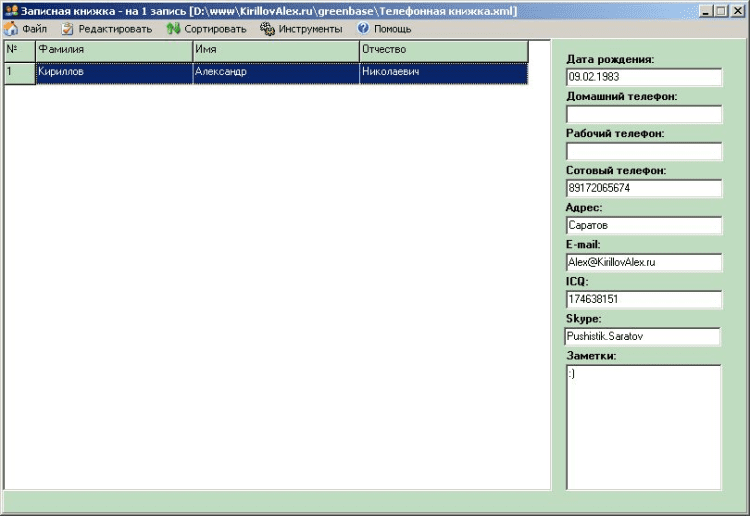The height and width of the screenshot is (516, 750).
Task: Click the № column header
Action: click(20, 51)
